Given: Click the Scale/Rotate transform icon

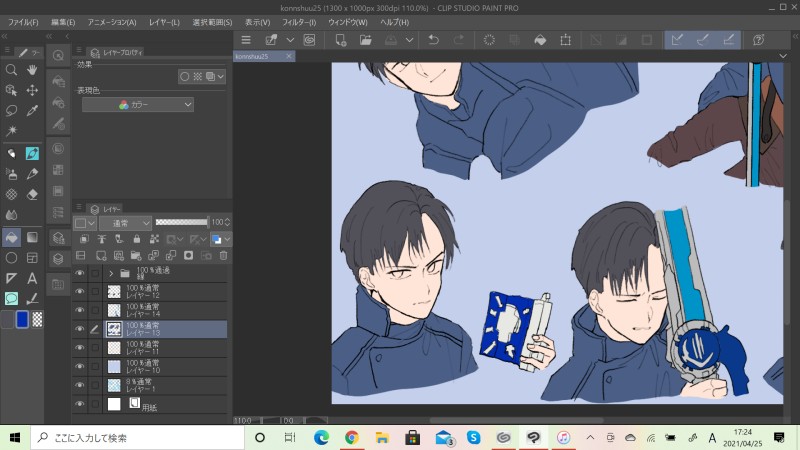Looking at the screenshot, I should (565, 40).
